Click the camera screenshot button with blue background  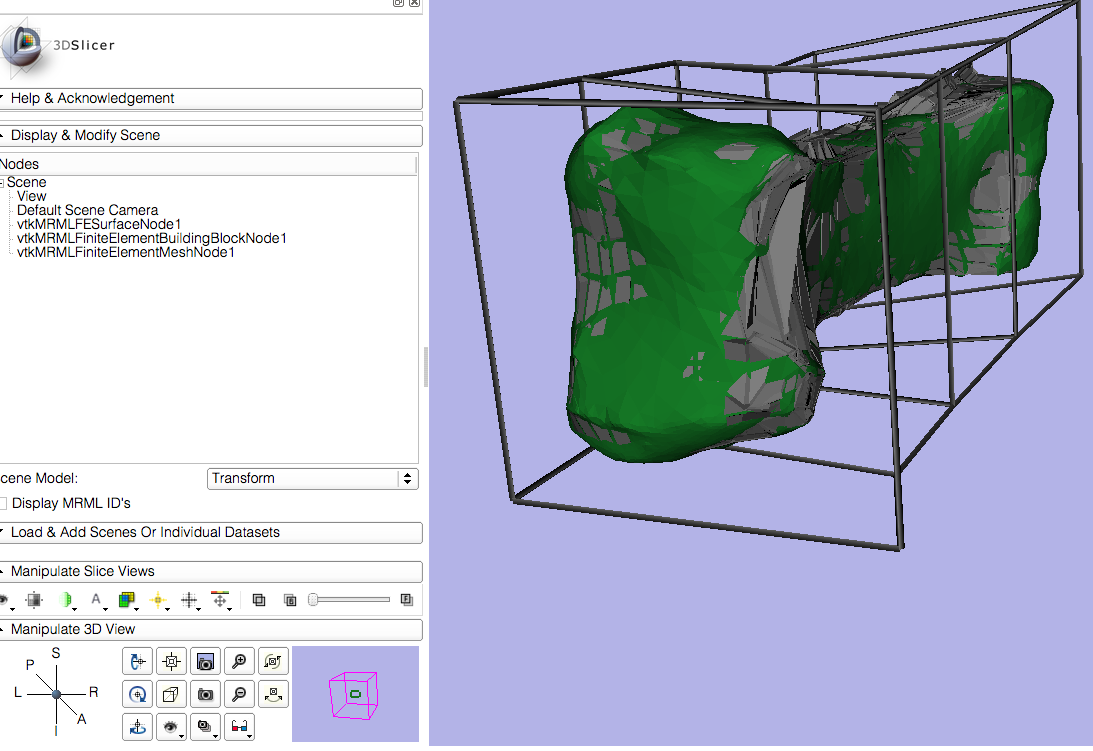[x=206, y=661]
